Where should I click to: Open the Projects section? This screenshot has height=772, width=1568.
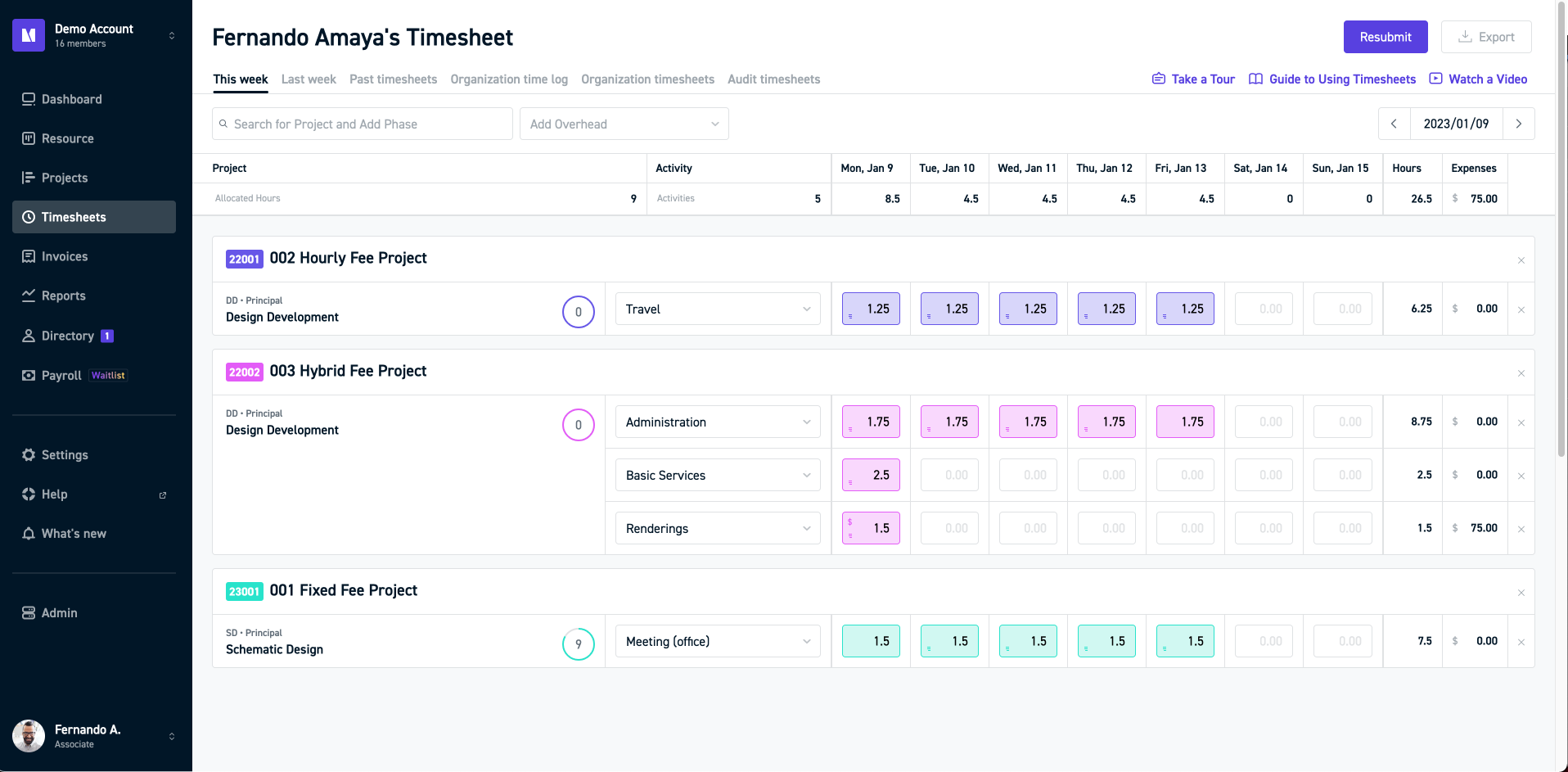[65, 178]
